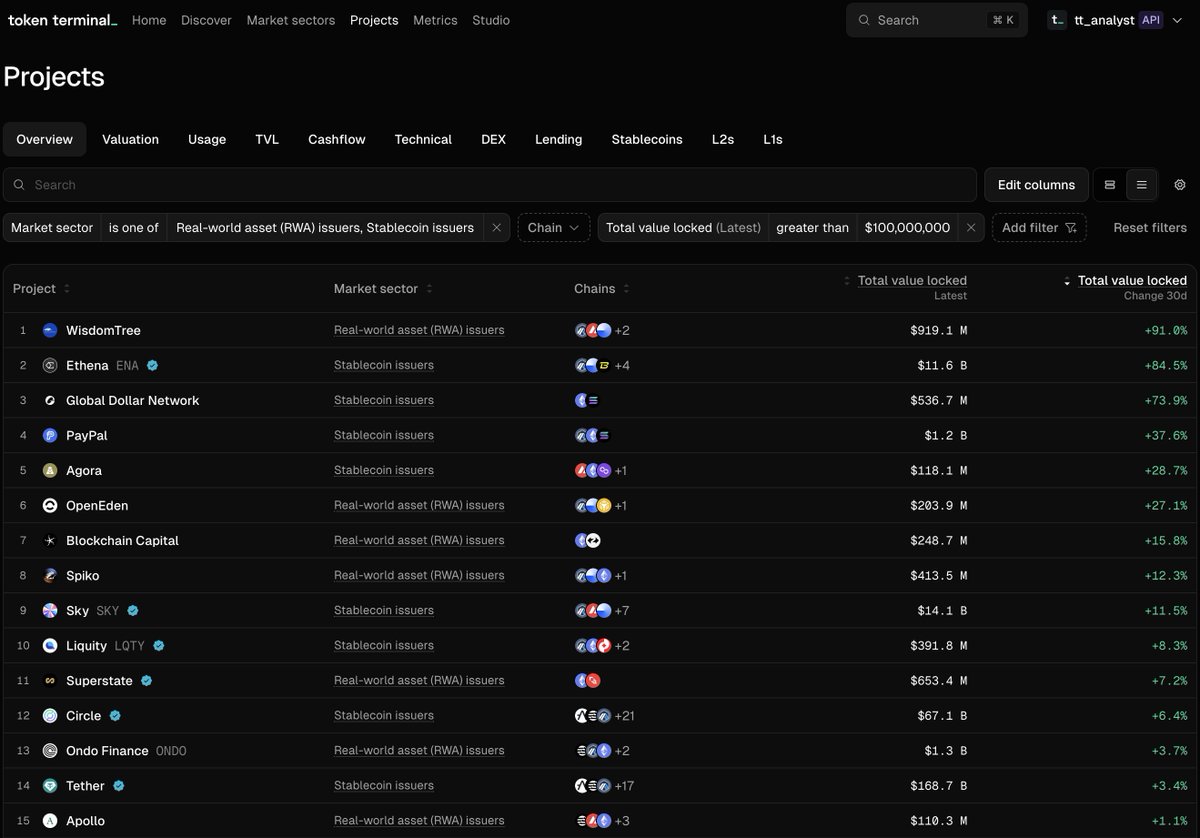Open the Cashflow tab

(x=337, y=139)
